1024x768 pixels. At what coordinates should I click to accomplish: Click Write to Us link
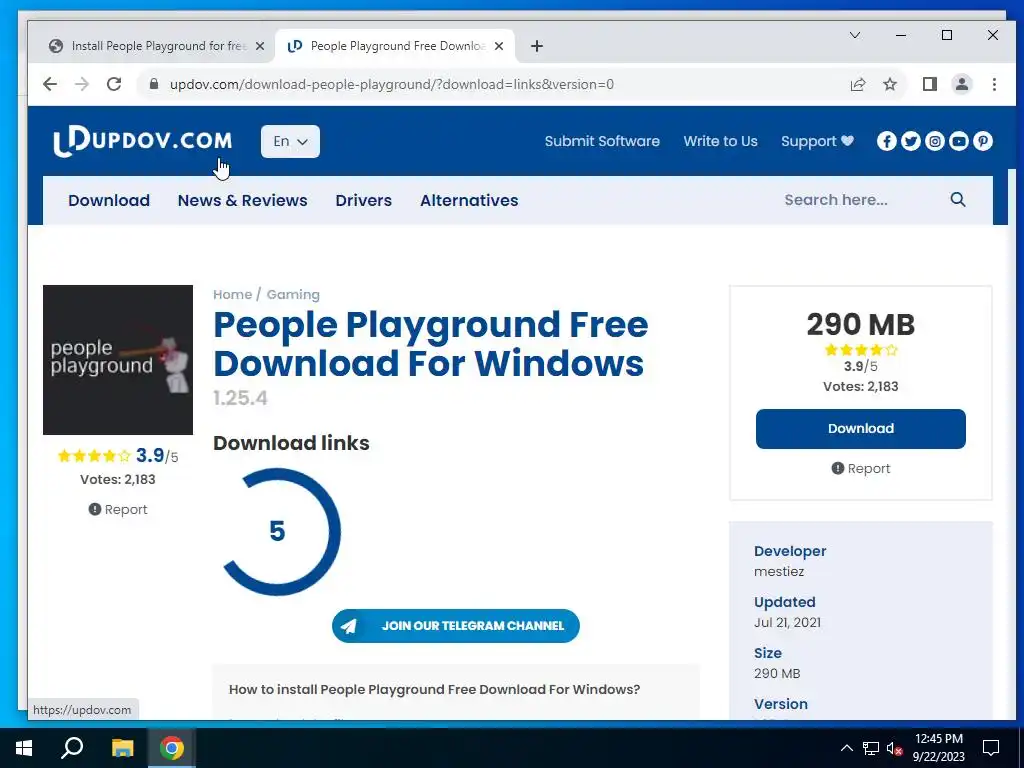(x=720, y=141)
